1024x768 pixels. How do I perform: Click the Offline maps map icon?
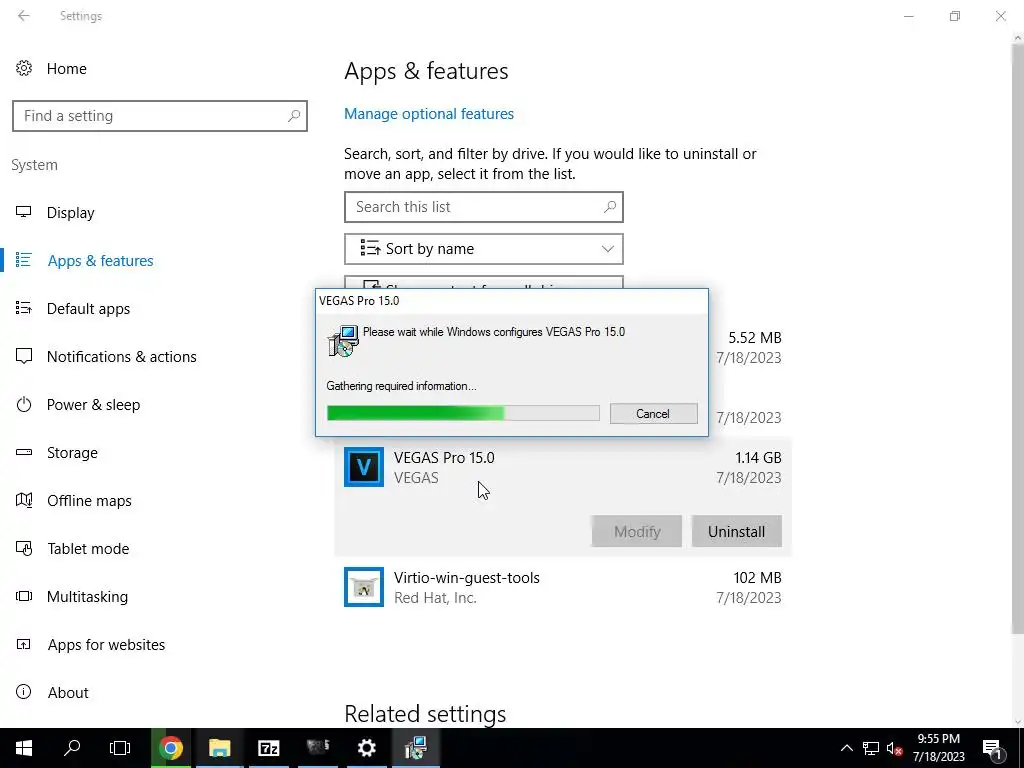point(24,500)
